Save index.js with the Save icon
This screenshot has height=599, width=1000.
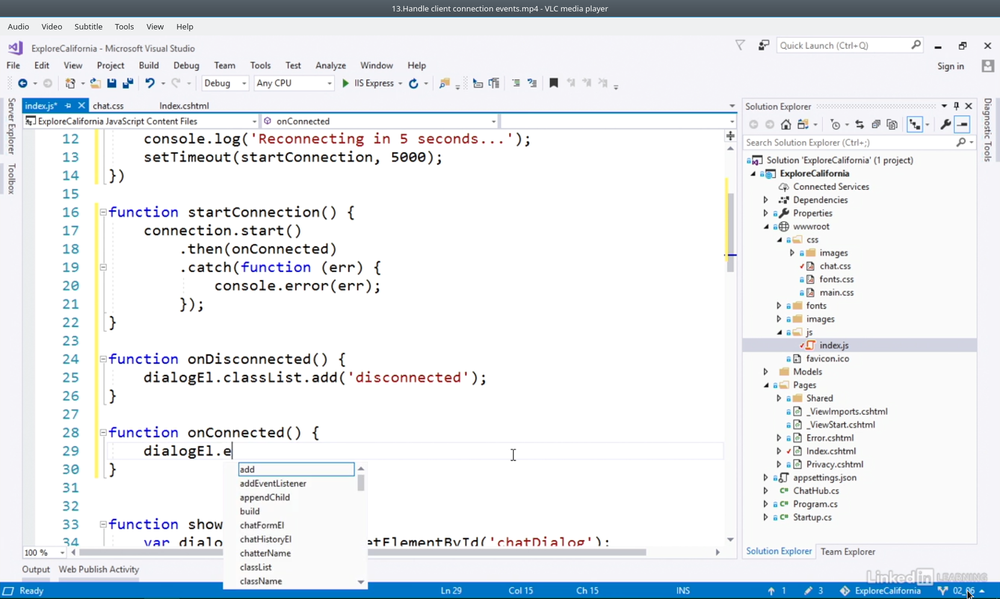112,84
